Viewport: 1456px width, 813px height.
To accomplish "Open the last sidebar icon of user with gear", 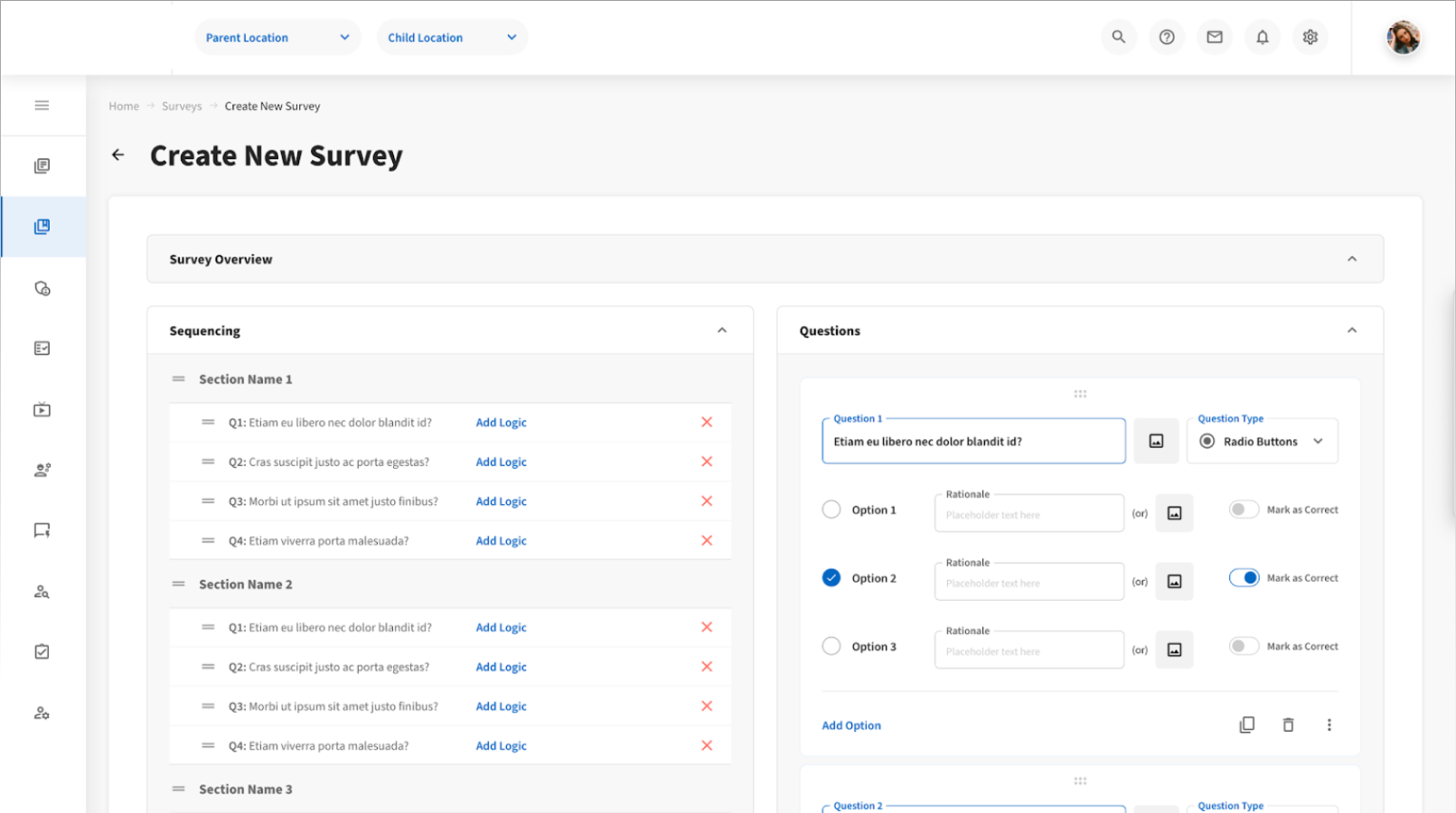I will (x=42, y=713).
